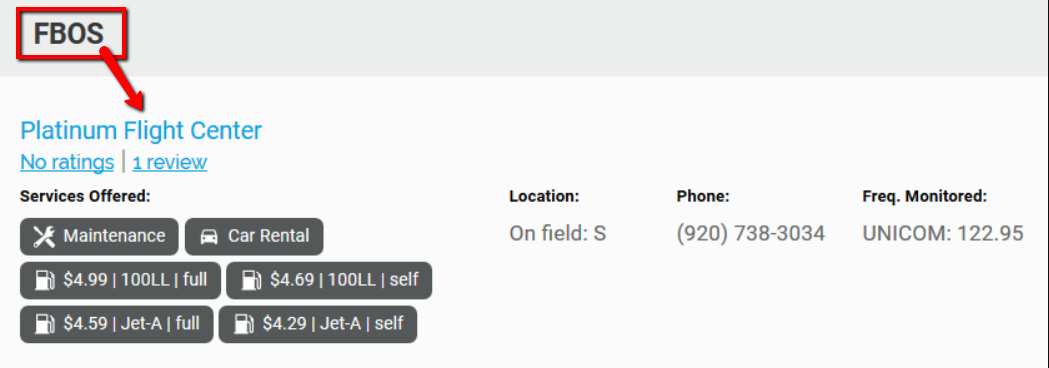Open the Platinum Flight Center link
This screenshot has width=1049, height=368.
141,130
